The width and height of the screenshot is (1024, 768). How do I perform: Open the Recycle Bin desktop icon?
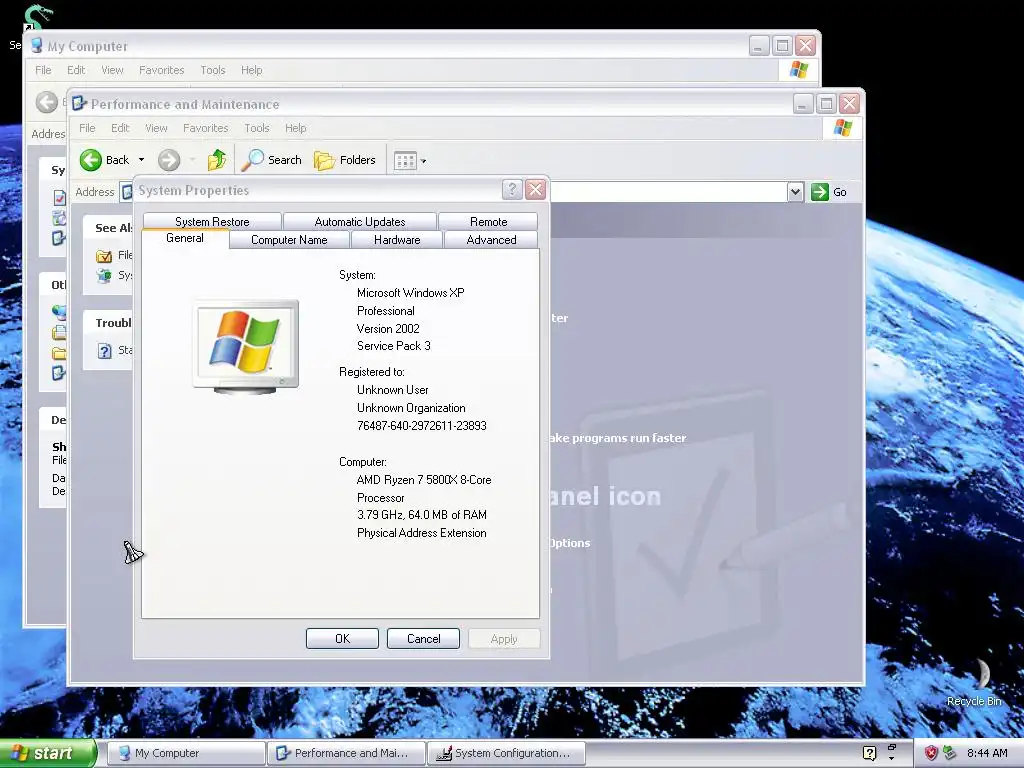(x=974, y=682)
